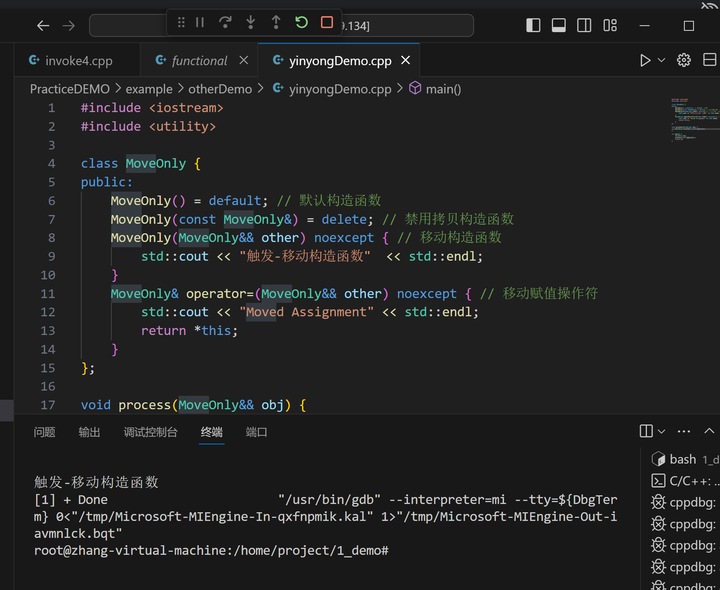Click 'public:' on line 5
This screenshot has width=720, height=590.
(x=107, y=182)
